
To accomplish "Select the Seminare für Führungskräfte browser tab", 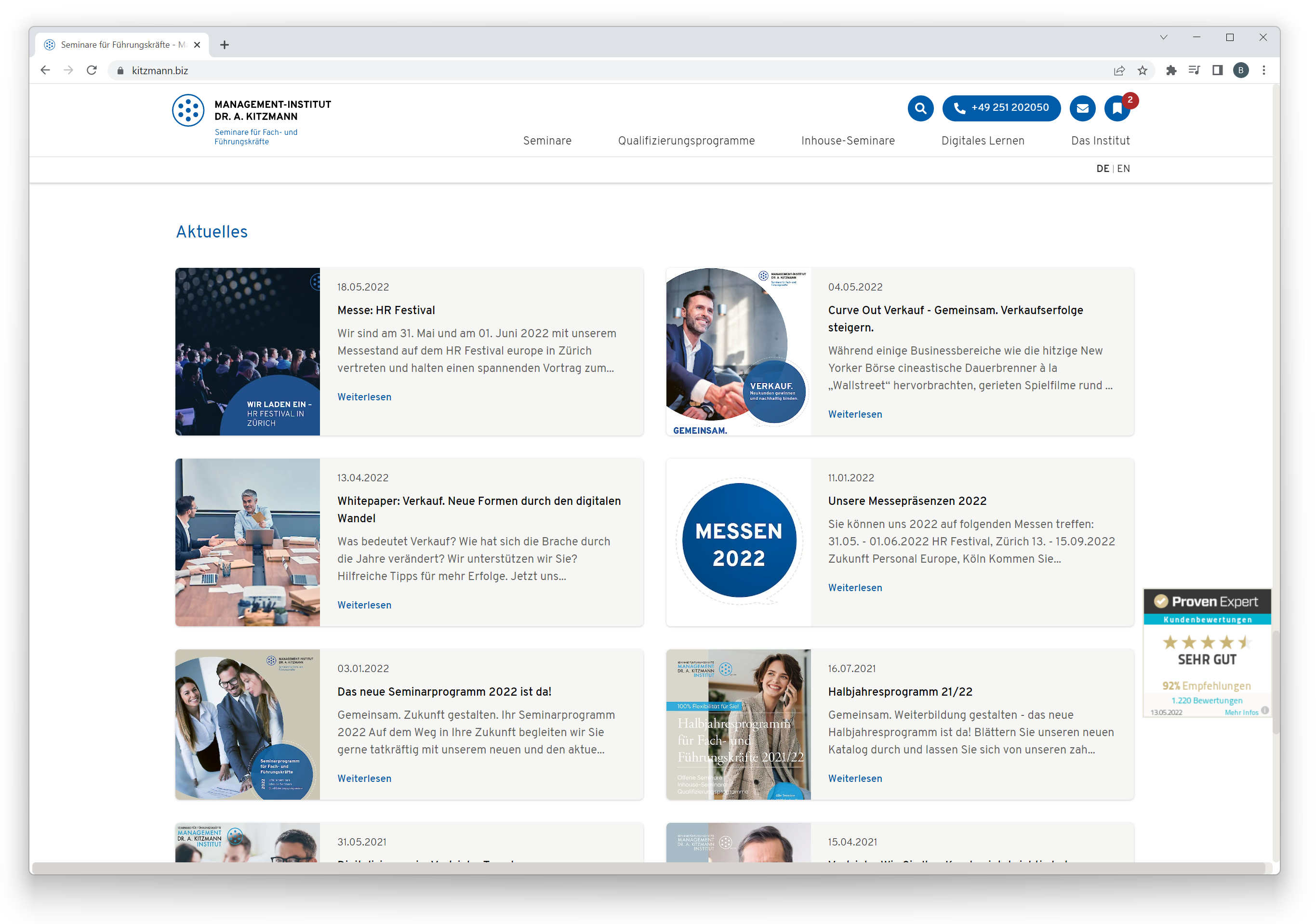I will (122, 45).
